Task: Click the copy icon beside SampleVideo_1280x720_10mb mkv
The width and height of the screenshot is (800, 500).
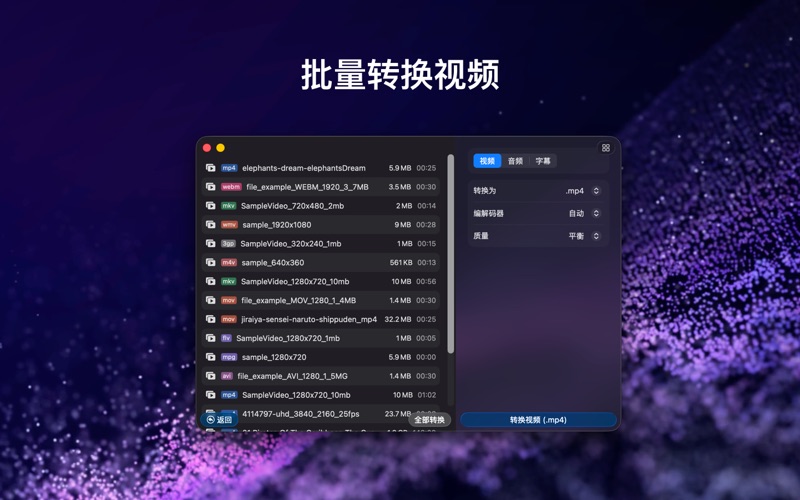Action: (x=210, y=281)
